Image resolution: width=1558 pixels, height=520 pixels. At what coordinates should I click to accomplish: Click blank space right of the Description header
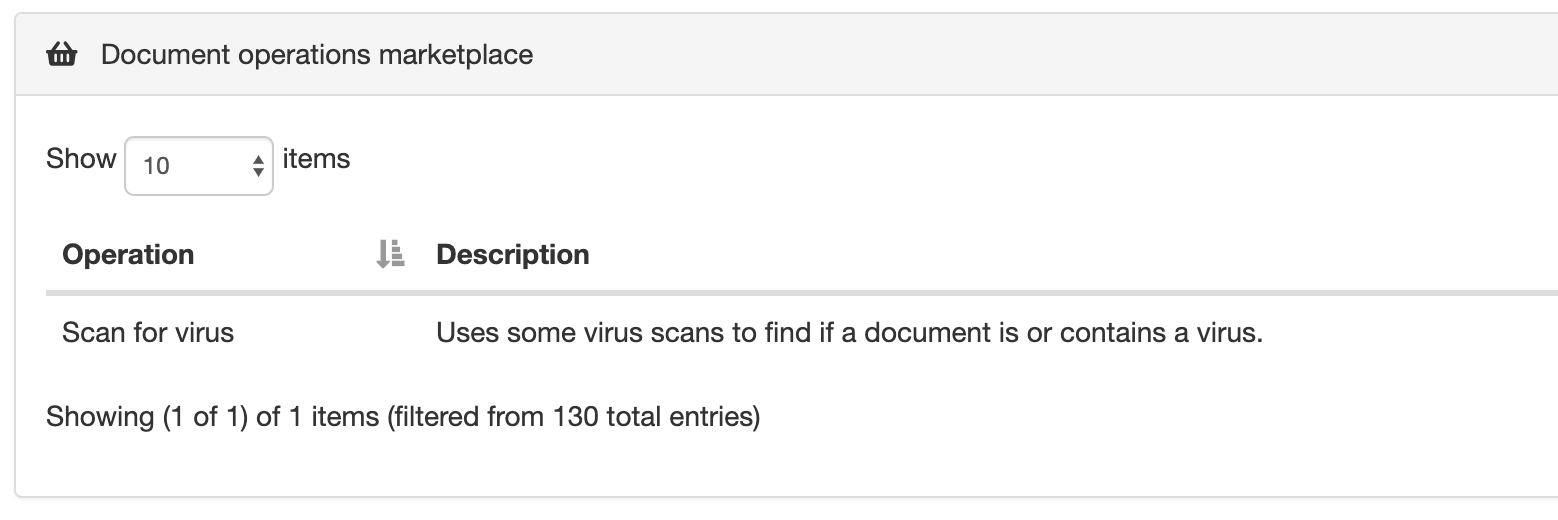[1000, 255]
